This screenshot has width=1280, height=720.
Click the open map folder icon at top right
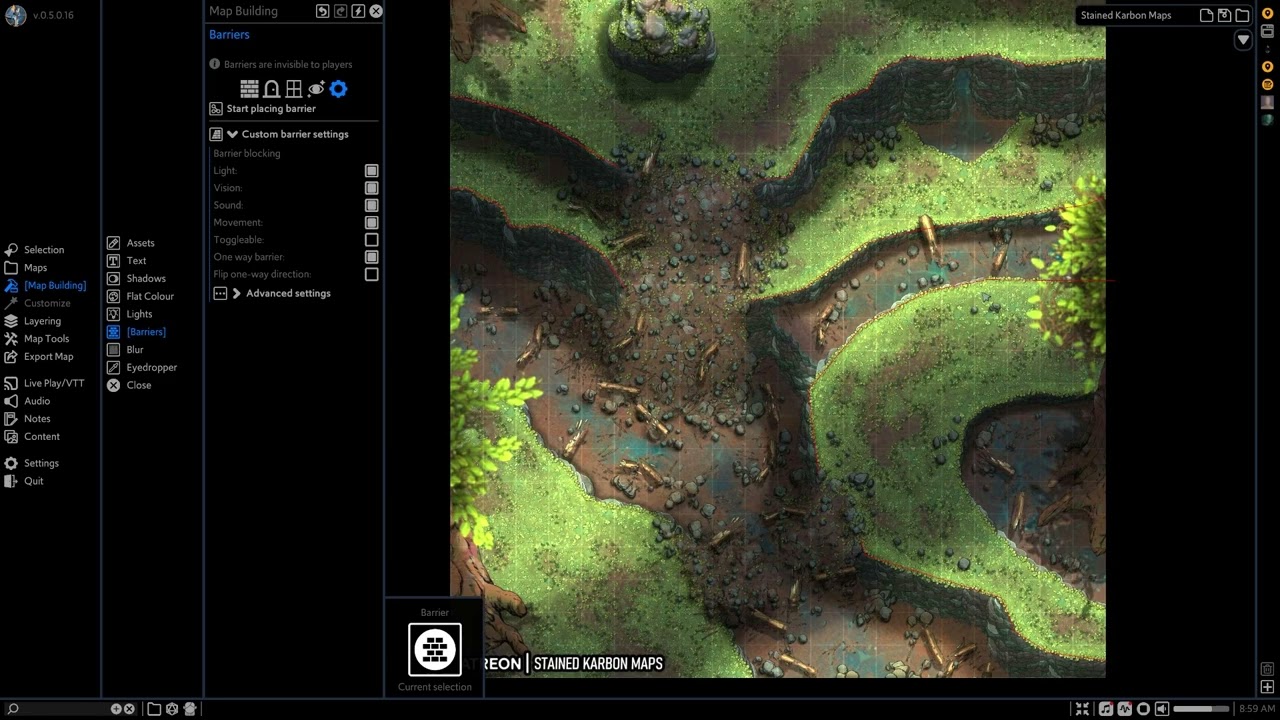pos(1242,15)
